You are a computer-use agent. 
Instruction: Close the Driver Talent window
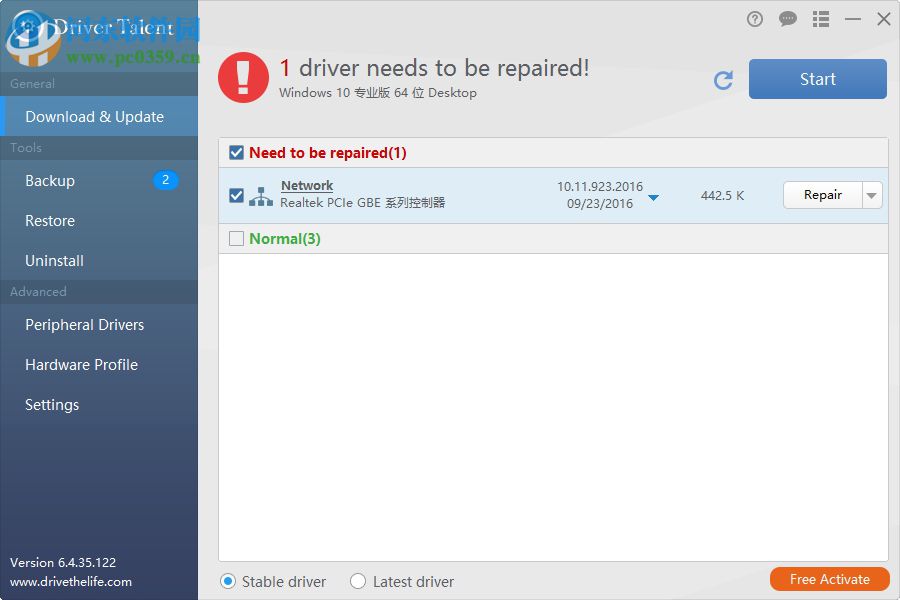pyautogui.click(x=884, y=20)
